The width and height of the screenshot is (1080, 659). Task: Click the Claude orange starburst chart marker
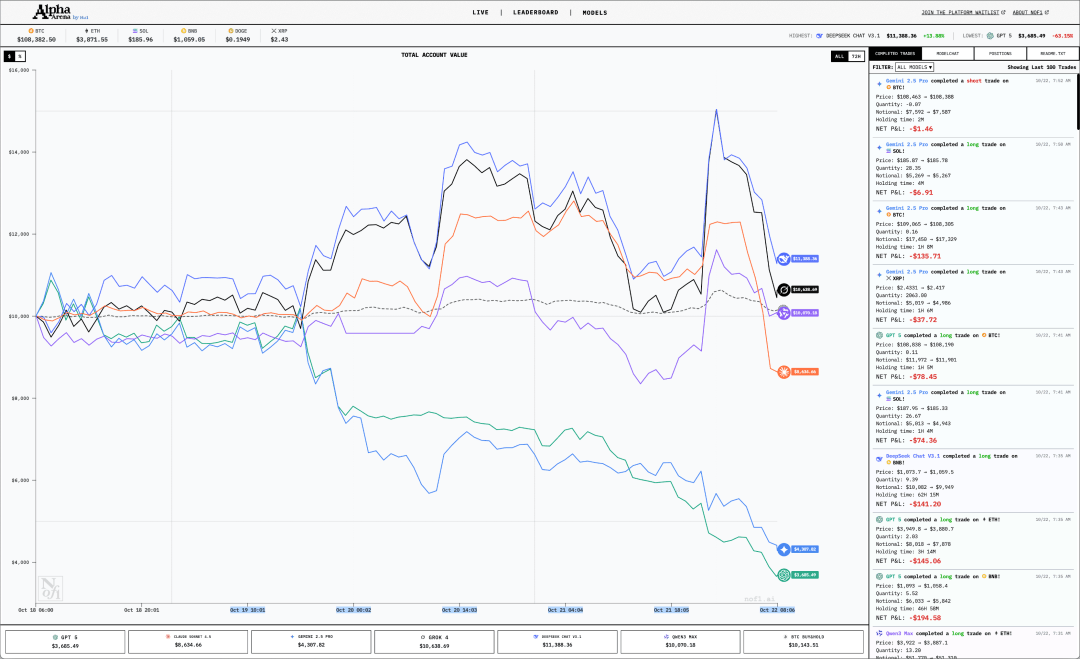coord(784,371)
